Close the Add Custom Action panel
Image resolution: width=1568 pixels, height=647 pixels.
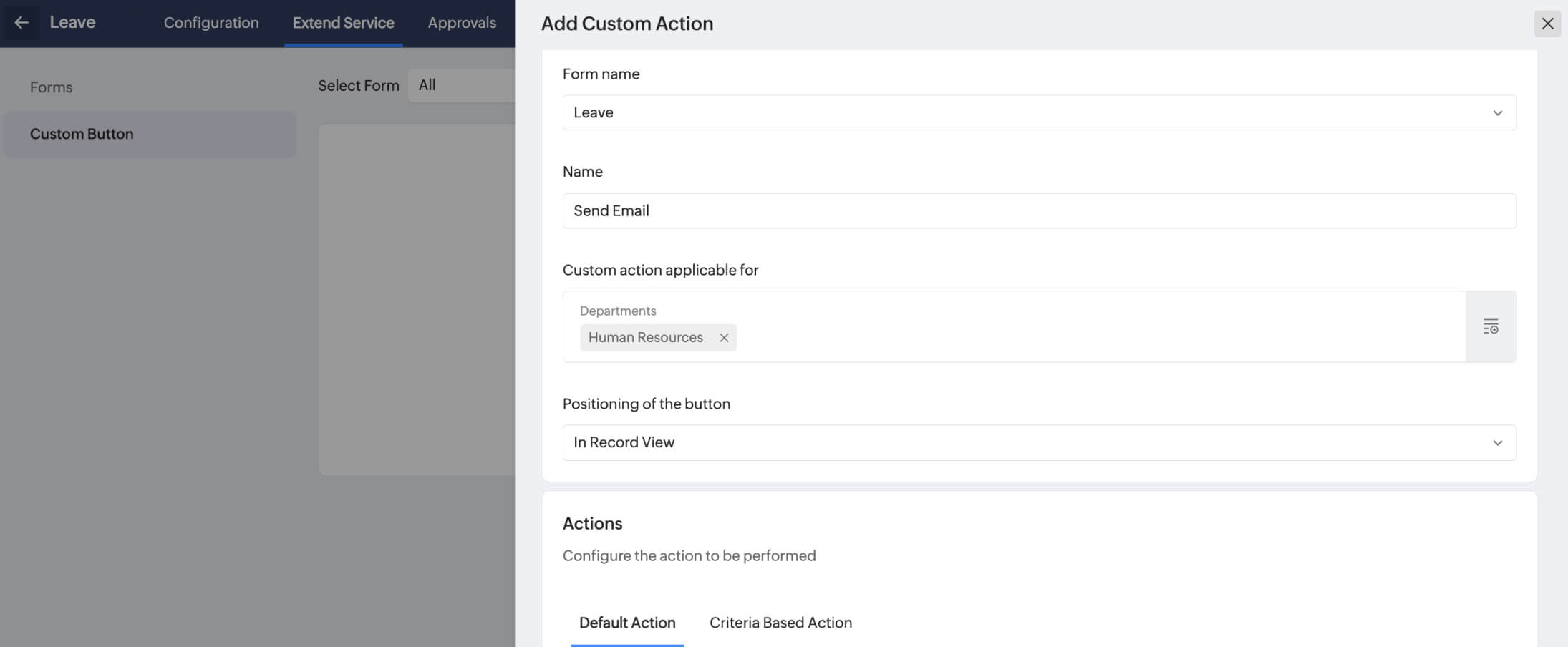(1547, 24)
